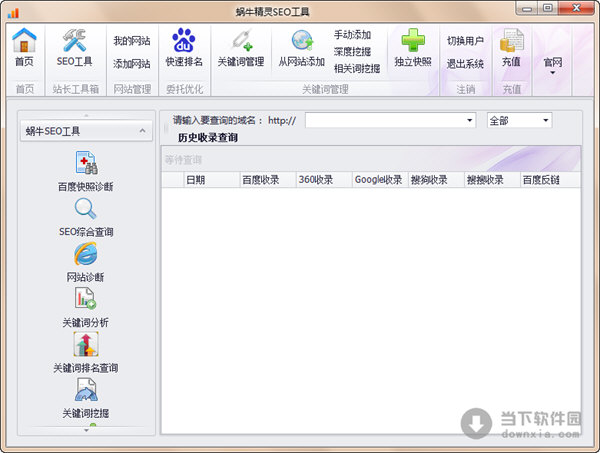Click the 等待查询 status text

coord(183,160)
